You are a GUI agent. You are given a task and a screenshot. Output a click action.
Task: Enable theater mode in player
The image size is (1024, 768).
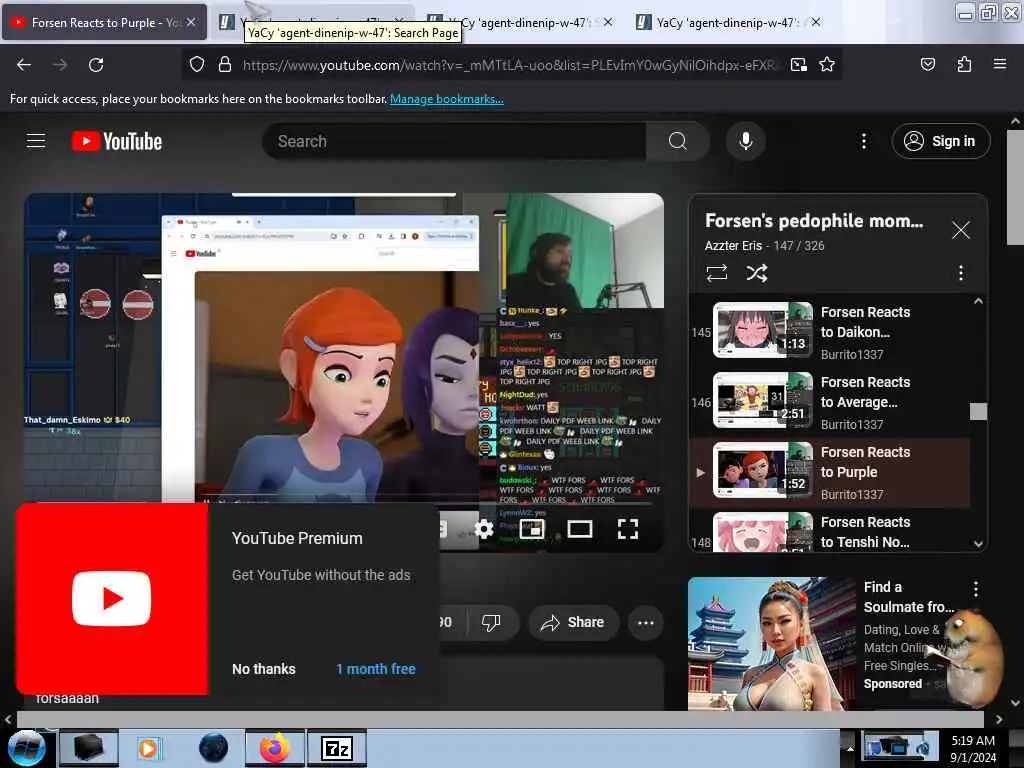[579, 529]
